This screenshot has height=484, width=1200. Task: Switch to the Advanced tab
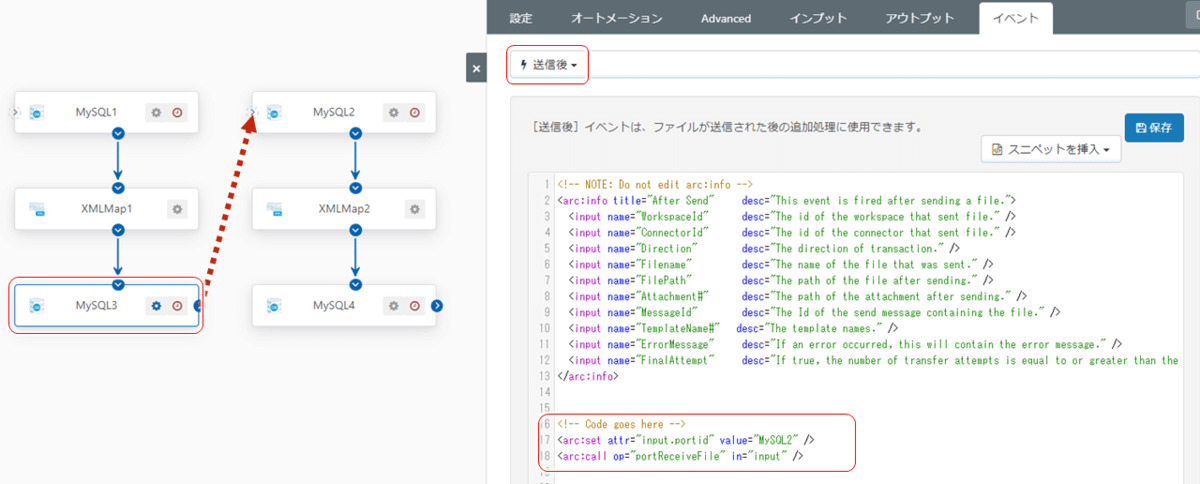tap(725, 18)
